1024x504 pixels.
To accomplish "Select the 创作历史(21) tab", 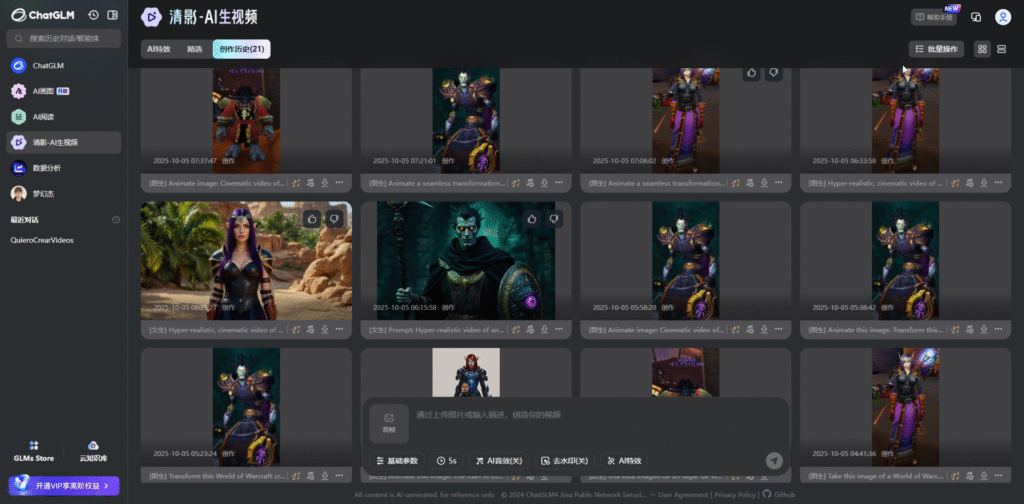I will click(x=241, y=49).
